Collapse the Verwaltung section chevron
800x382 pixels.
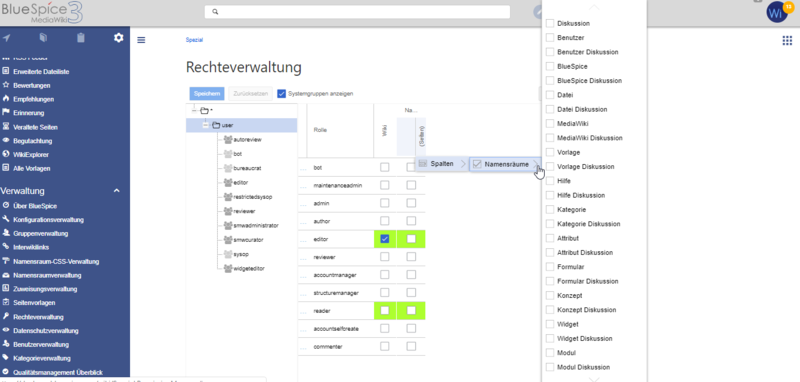pos(116,191)
